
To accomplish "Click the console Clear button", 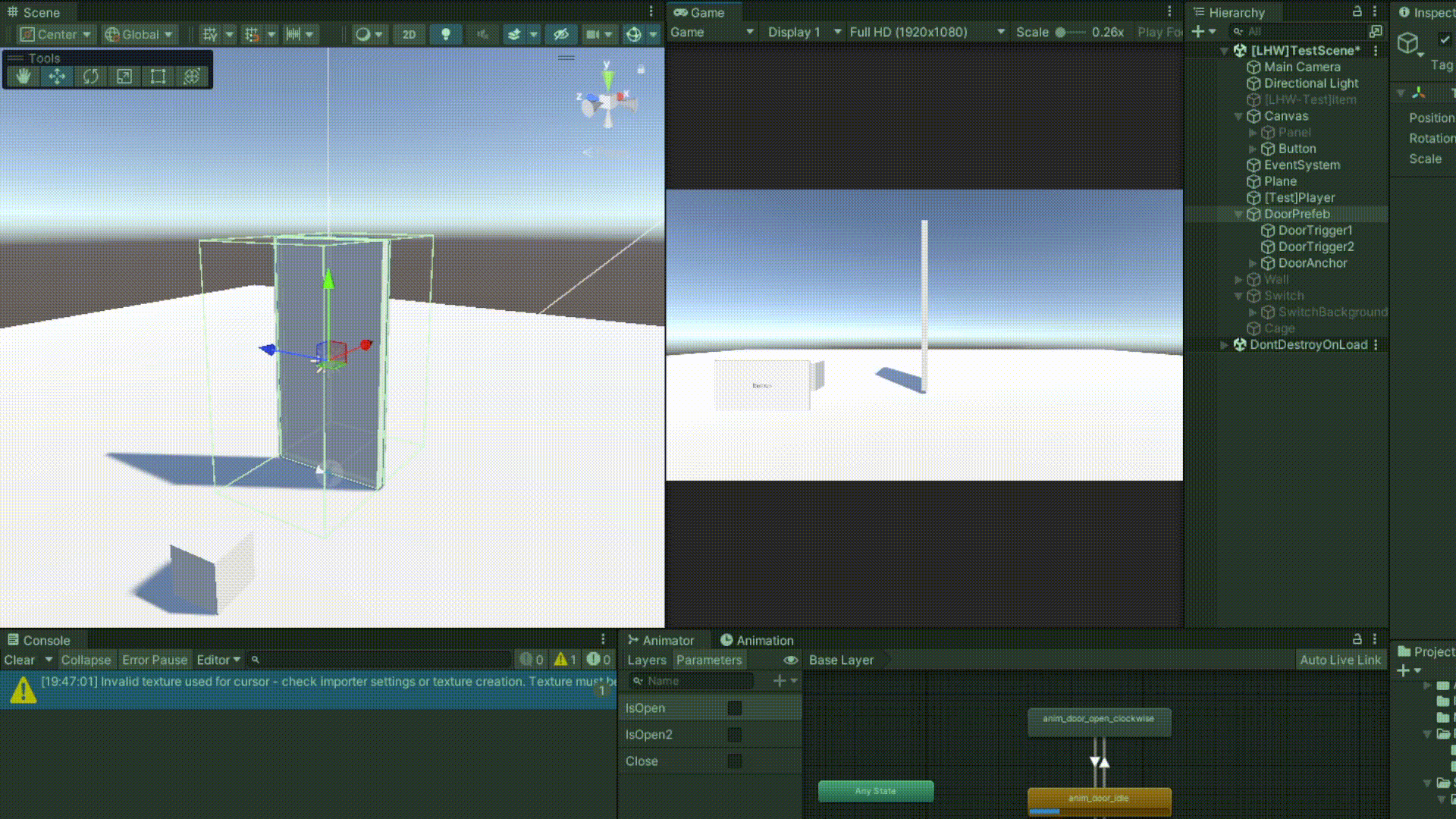I will [x=20, y=660].
